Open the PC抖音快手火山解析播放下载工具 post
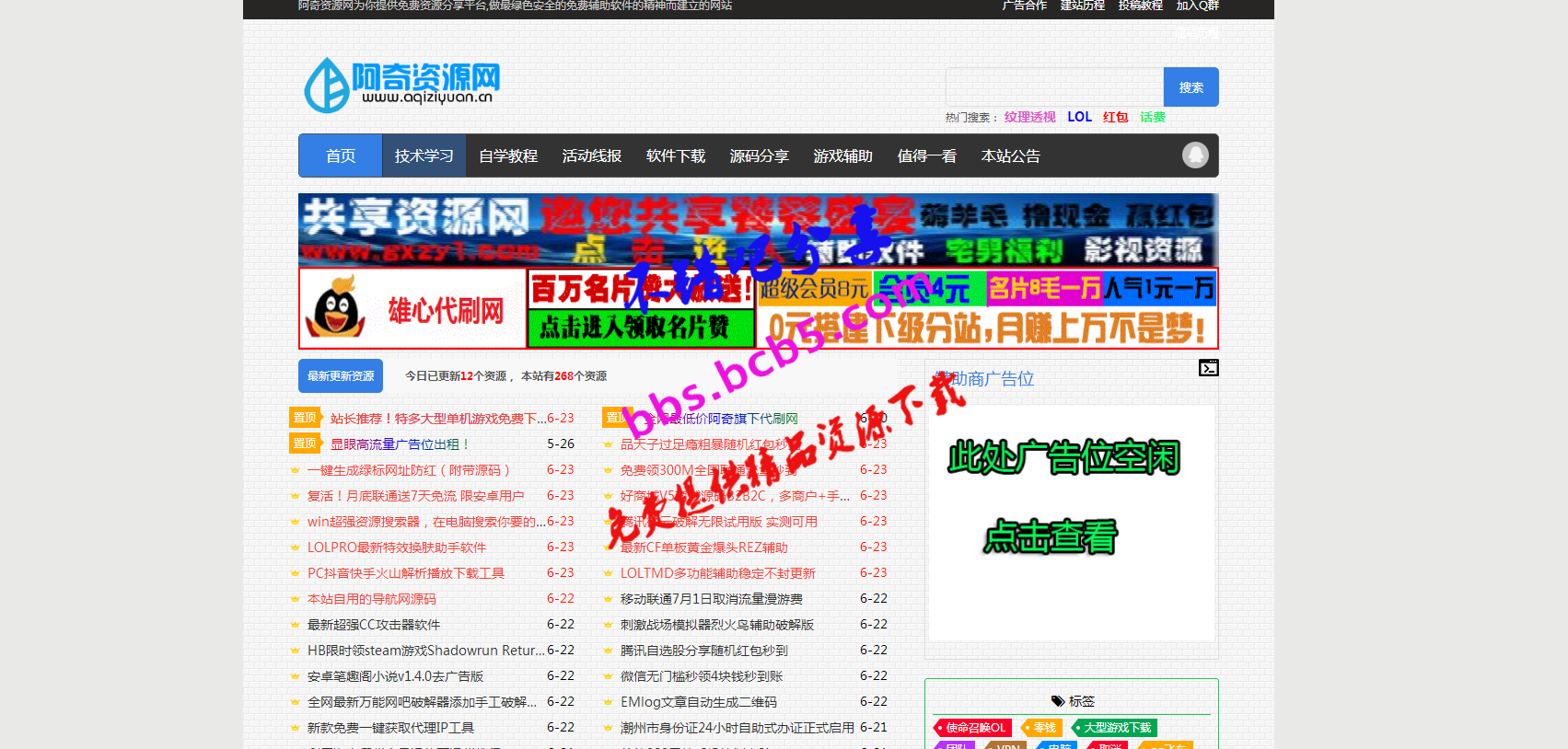The image size is (1568, 749). point(406,573)
